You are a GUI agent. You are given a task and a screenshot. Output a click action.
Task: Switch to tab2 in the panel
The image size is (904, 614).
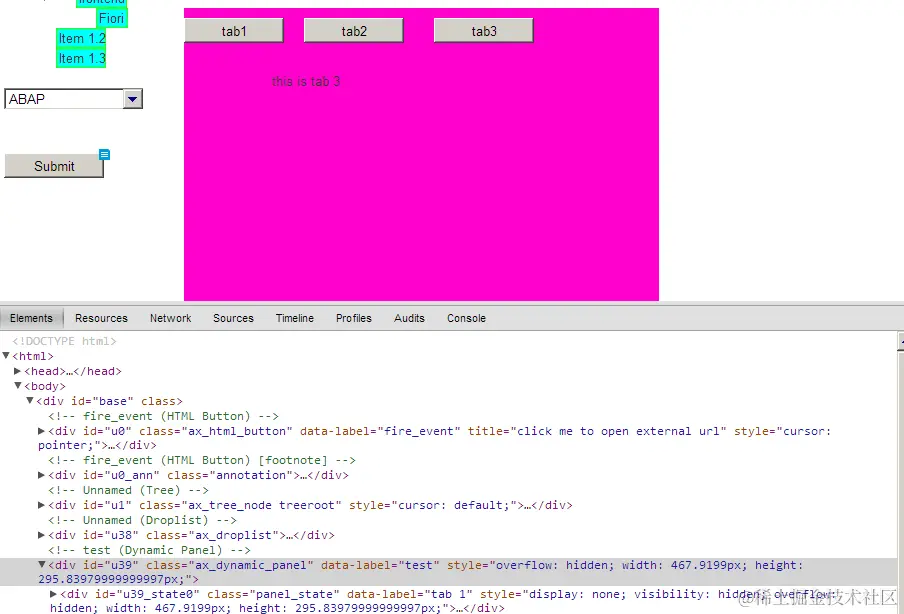coord(353,31)
